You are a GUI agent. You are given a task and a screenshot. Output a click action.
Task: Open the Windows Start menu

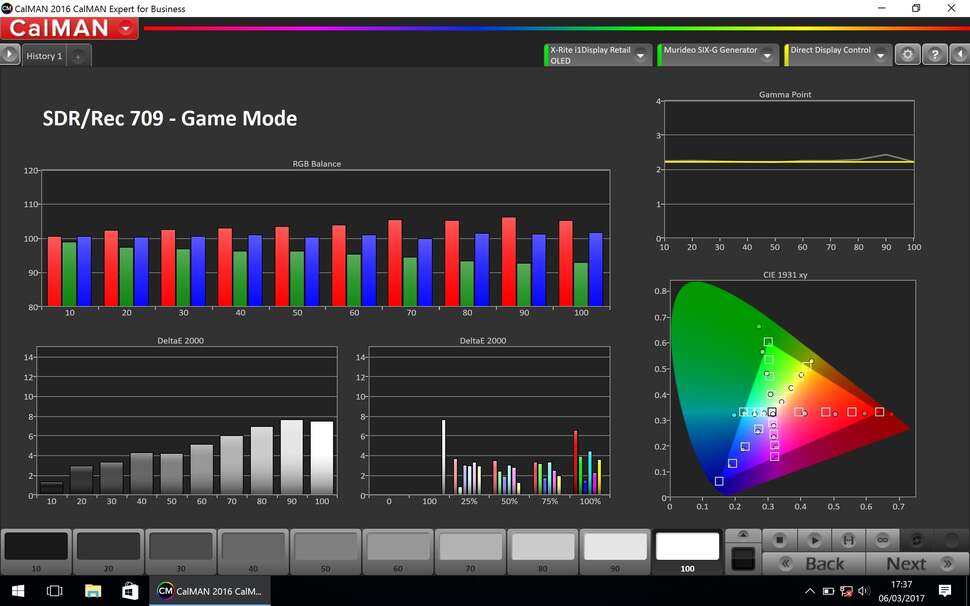(x=18, y=591)
